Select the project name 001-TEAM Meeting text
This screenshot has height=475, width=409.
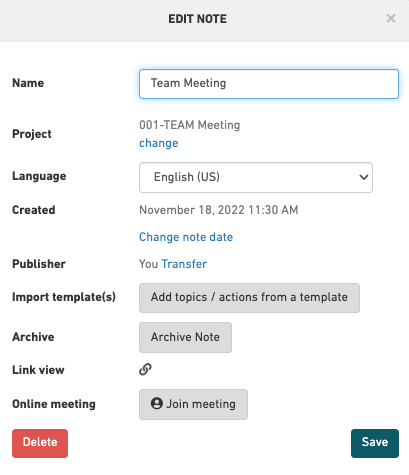pos(189,125)
